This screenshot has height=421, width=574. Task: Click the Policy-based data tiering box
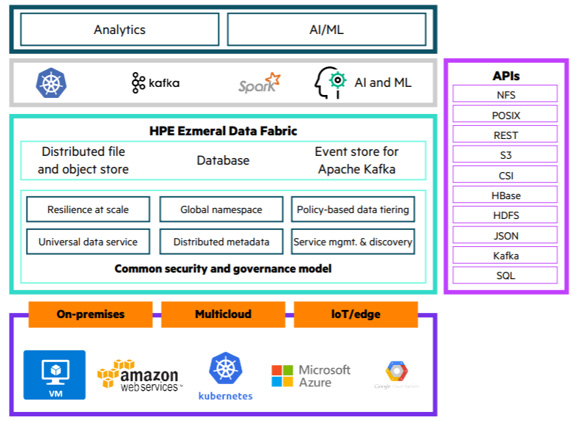tap(353, 209)
